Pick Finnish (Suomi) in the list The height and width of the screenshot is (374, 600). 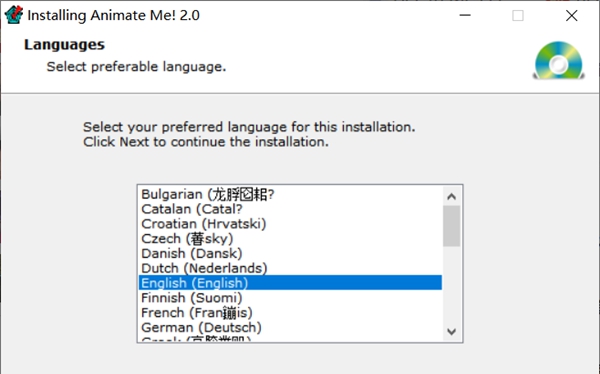coord(290,298)
